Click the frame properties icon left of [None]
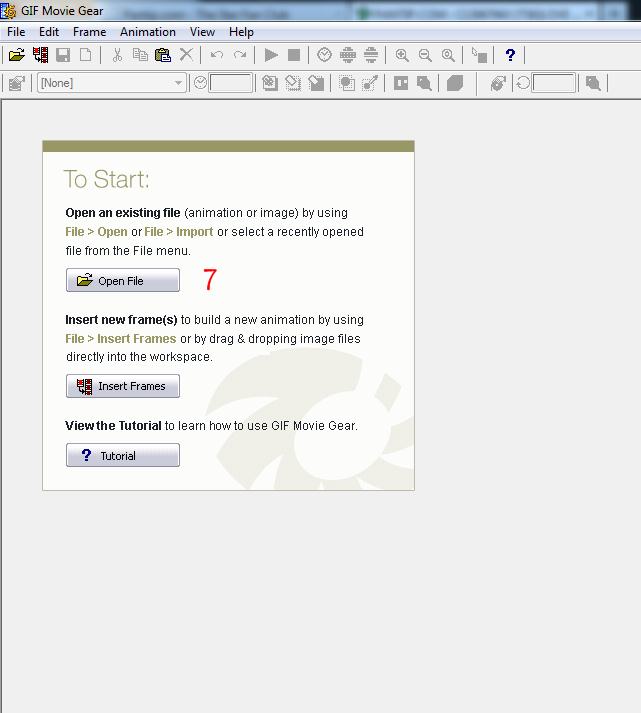 pyautogui.click(x=17, y=83)
